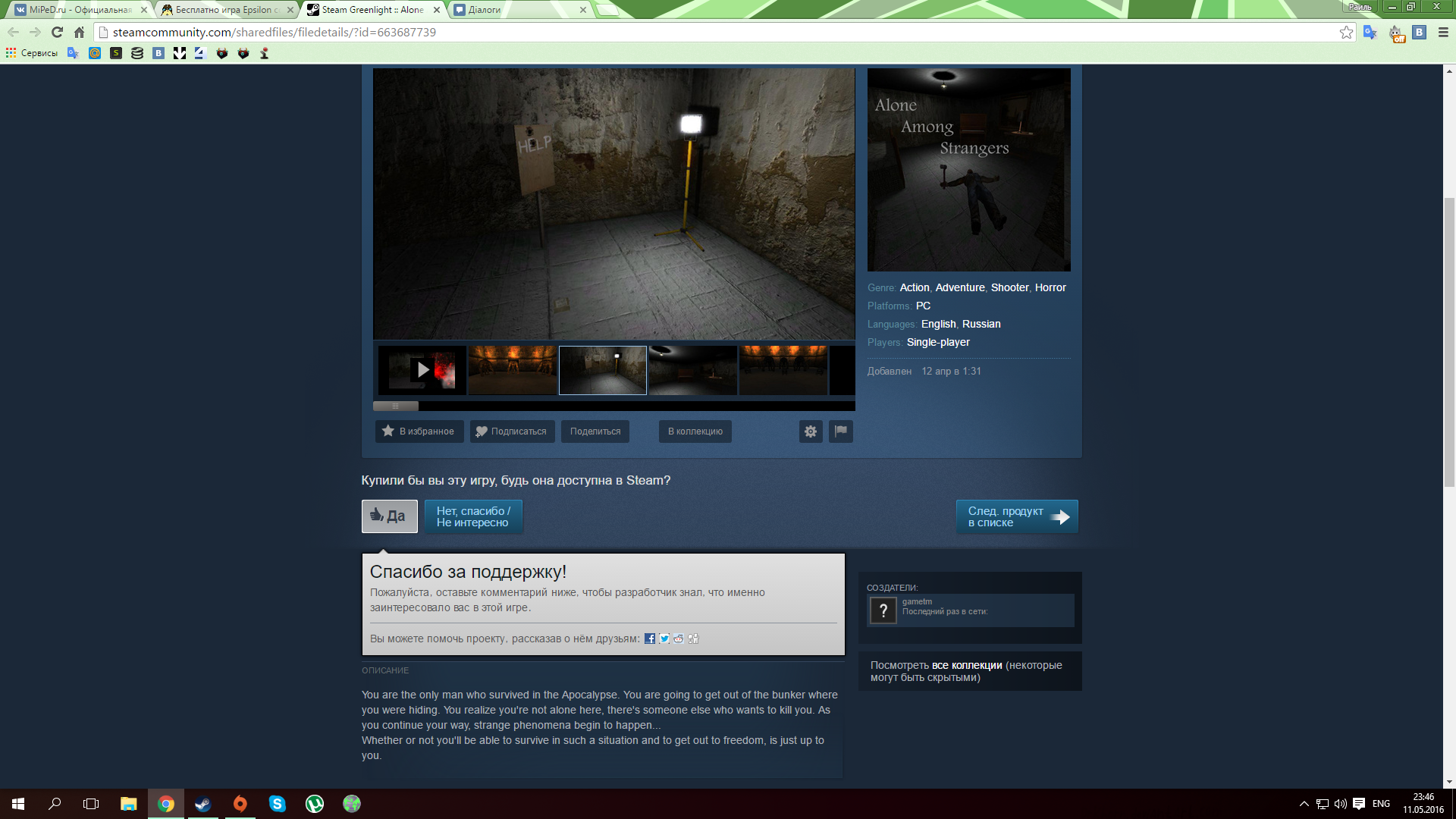Select the dark room fourth thumbnail
This screenshot has height=819, width=1456.
(693, 370)
